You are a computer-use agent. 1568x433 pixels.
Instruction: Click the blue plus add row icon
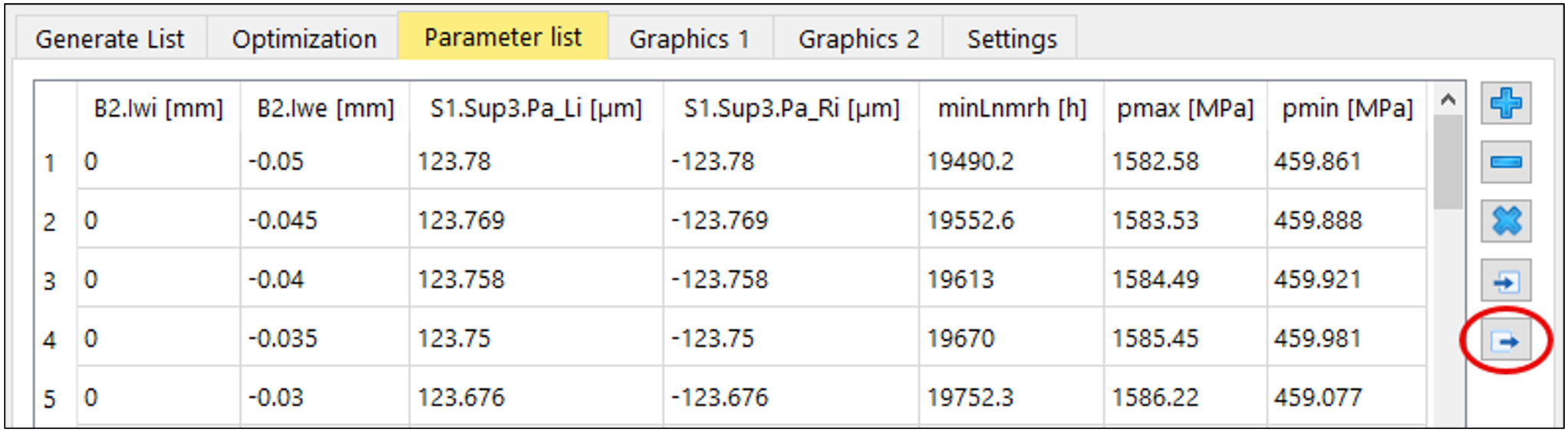click(x=1505, y=104)
